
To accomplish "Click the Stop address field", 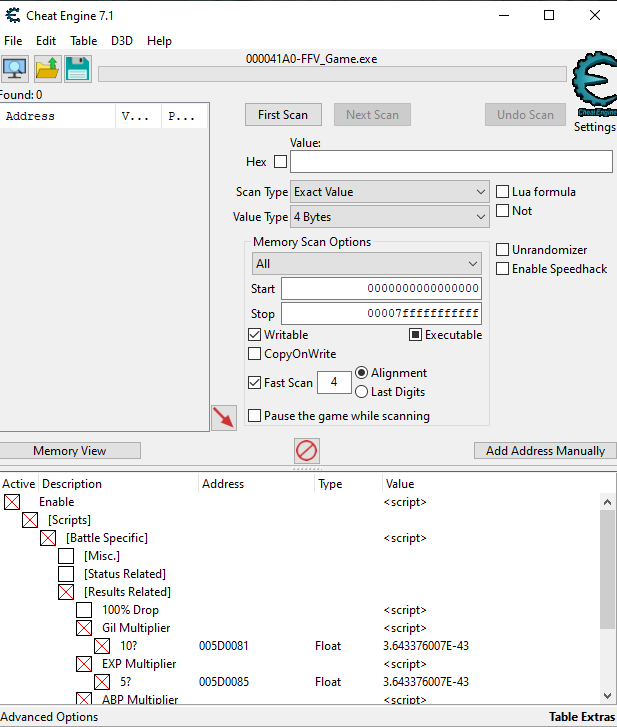I will pyautogui.click(x=381, y=313).
